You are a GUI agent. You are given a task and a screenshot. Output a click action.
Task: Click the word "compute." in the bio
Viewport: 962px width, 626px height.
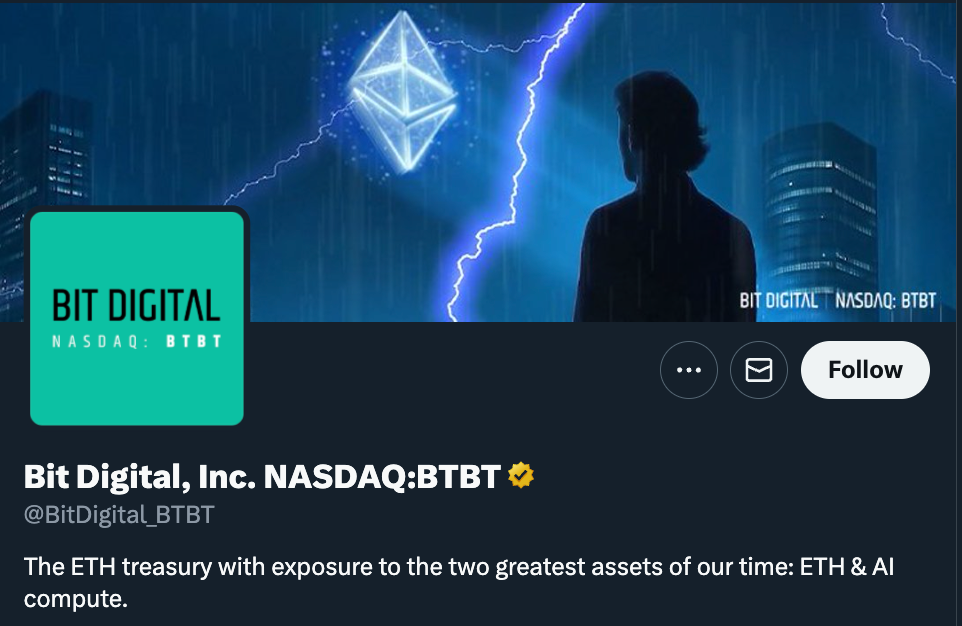click(77, 601)
